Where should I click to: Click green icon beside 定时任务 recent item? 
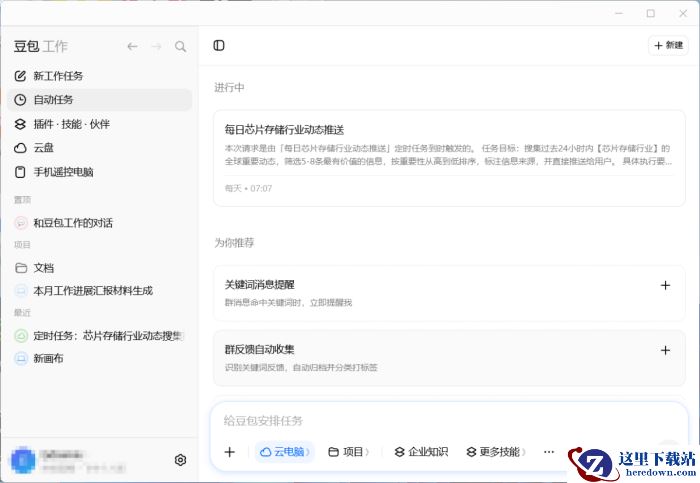tap(21, 336)
